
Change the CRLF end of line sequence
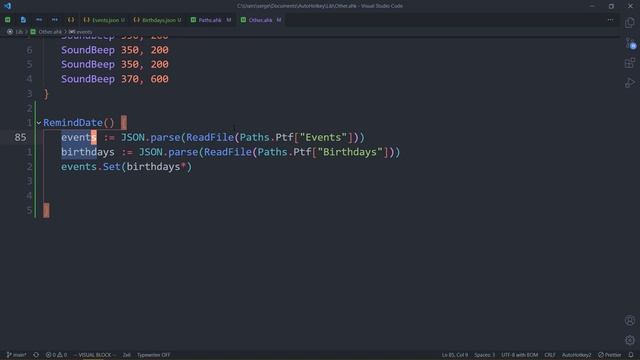549,355
